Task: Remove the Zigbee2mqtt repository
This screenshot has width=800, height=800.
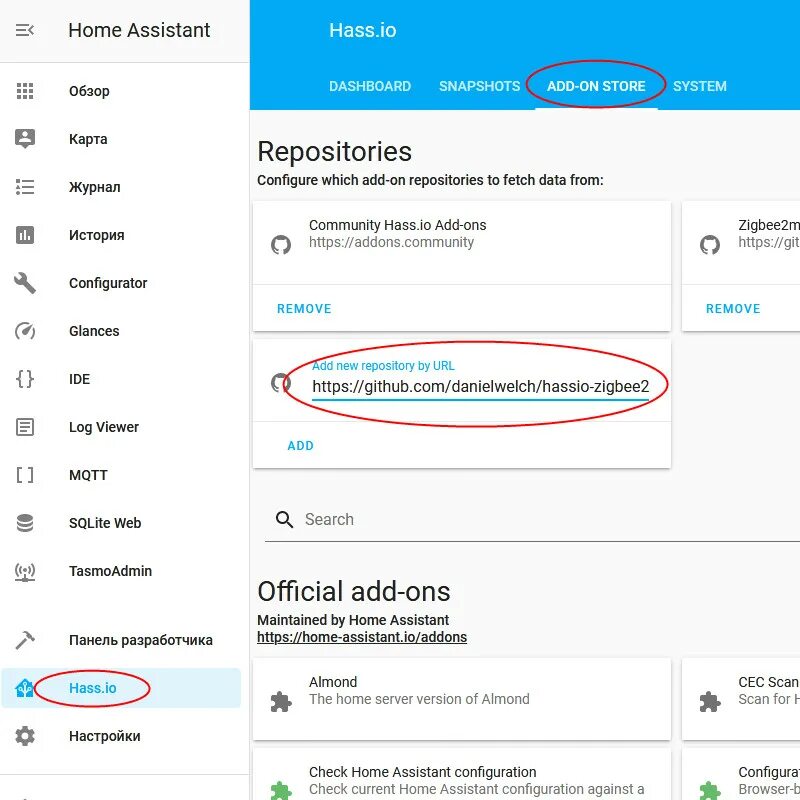Action: click(733, 309)
